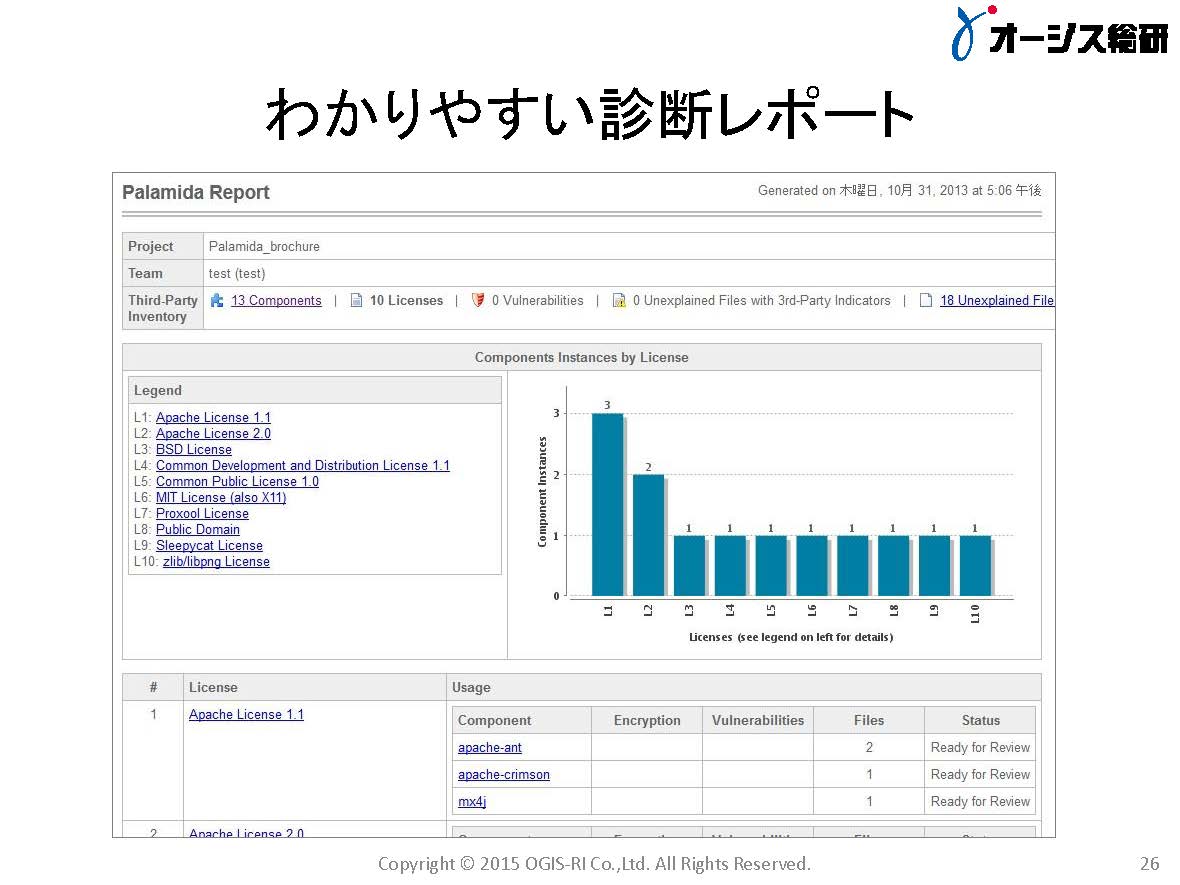Open Common Development and Distribution License 1.1
This screenshot has width=1180, height=885.
point(303,466)
